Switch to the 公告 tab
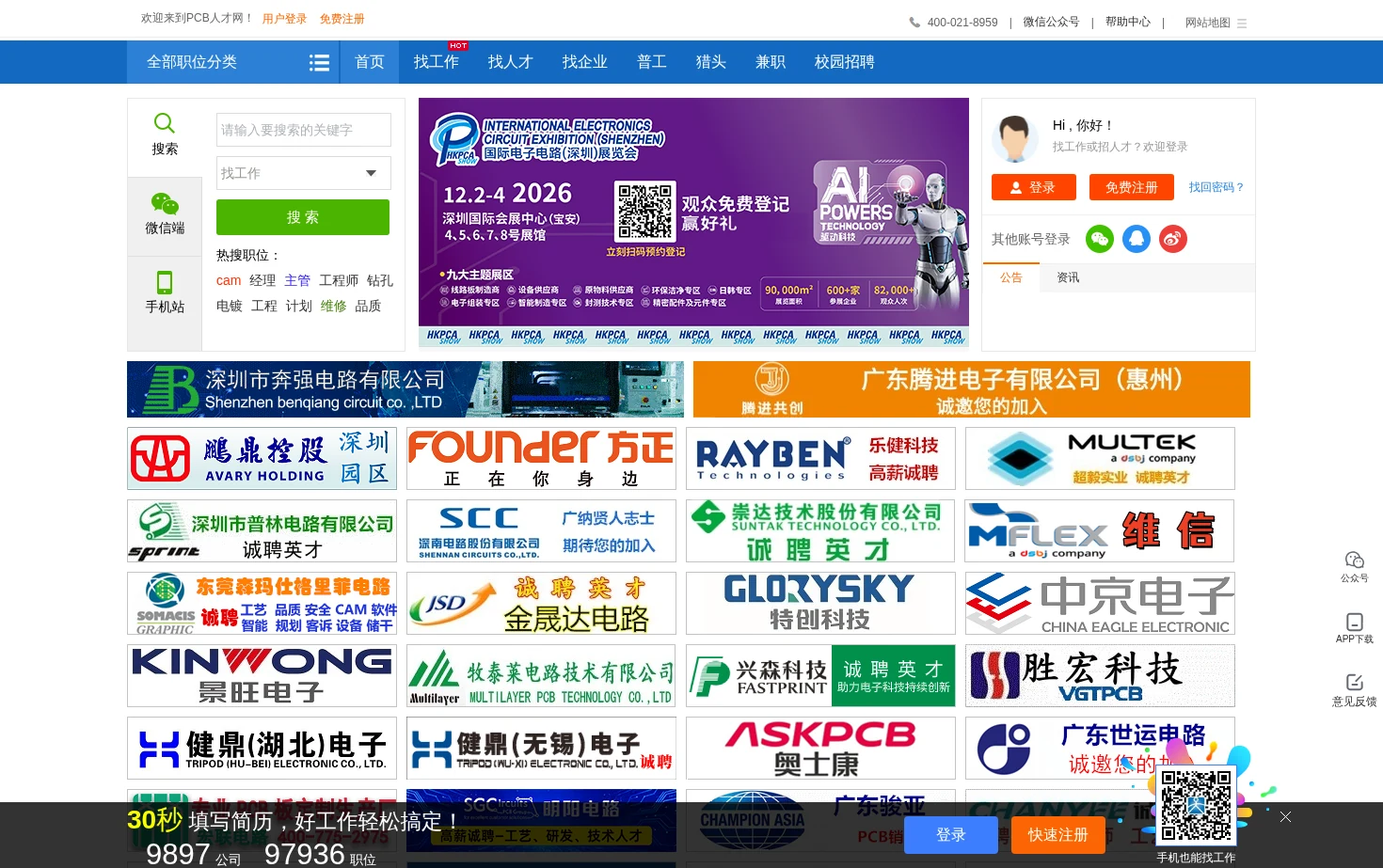This screenshot has width=1383, height=868. click(1011, 277)
